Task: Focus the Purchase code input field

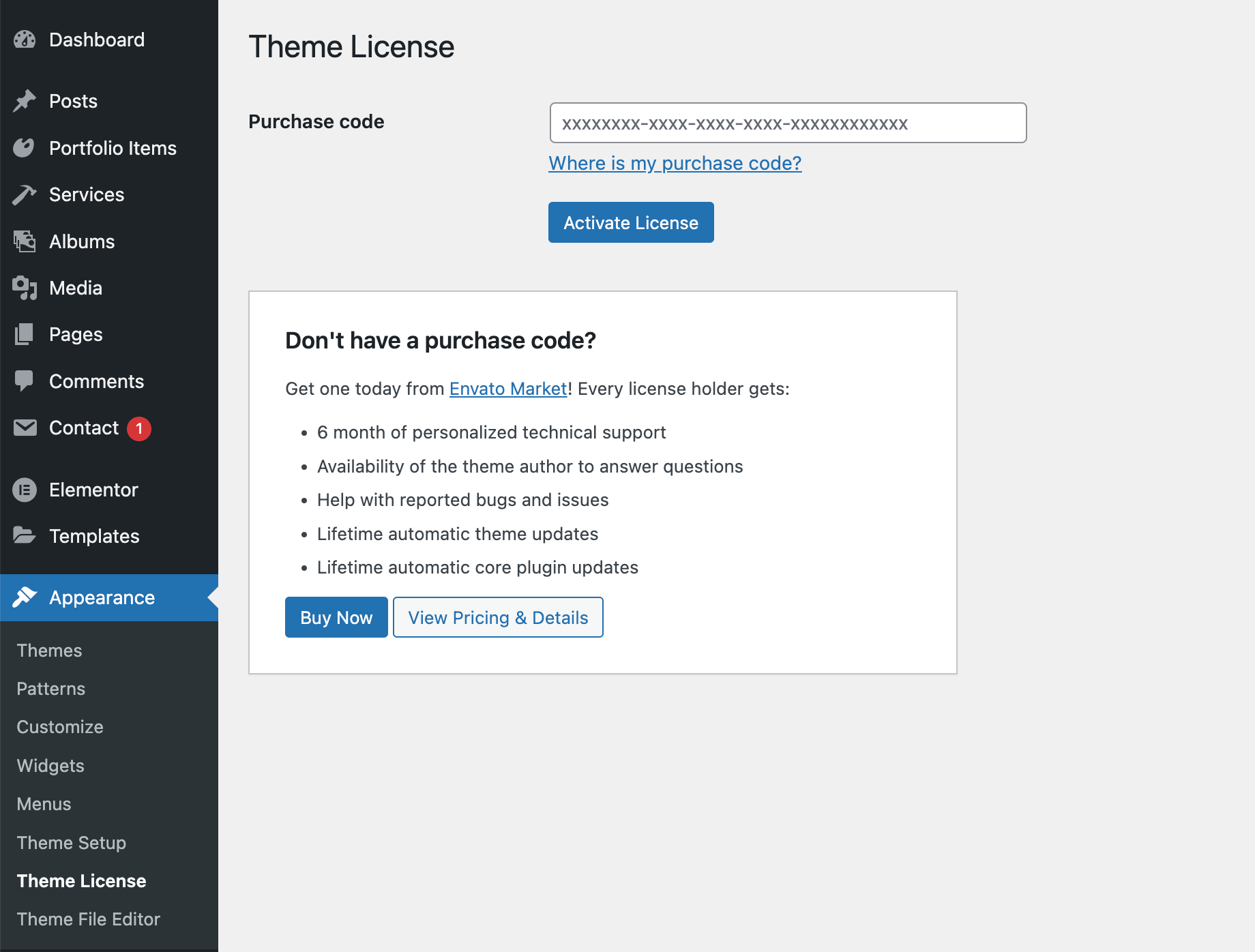Action: (x=788, y=123)
